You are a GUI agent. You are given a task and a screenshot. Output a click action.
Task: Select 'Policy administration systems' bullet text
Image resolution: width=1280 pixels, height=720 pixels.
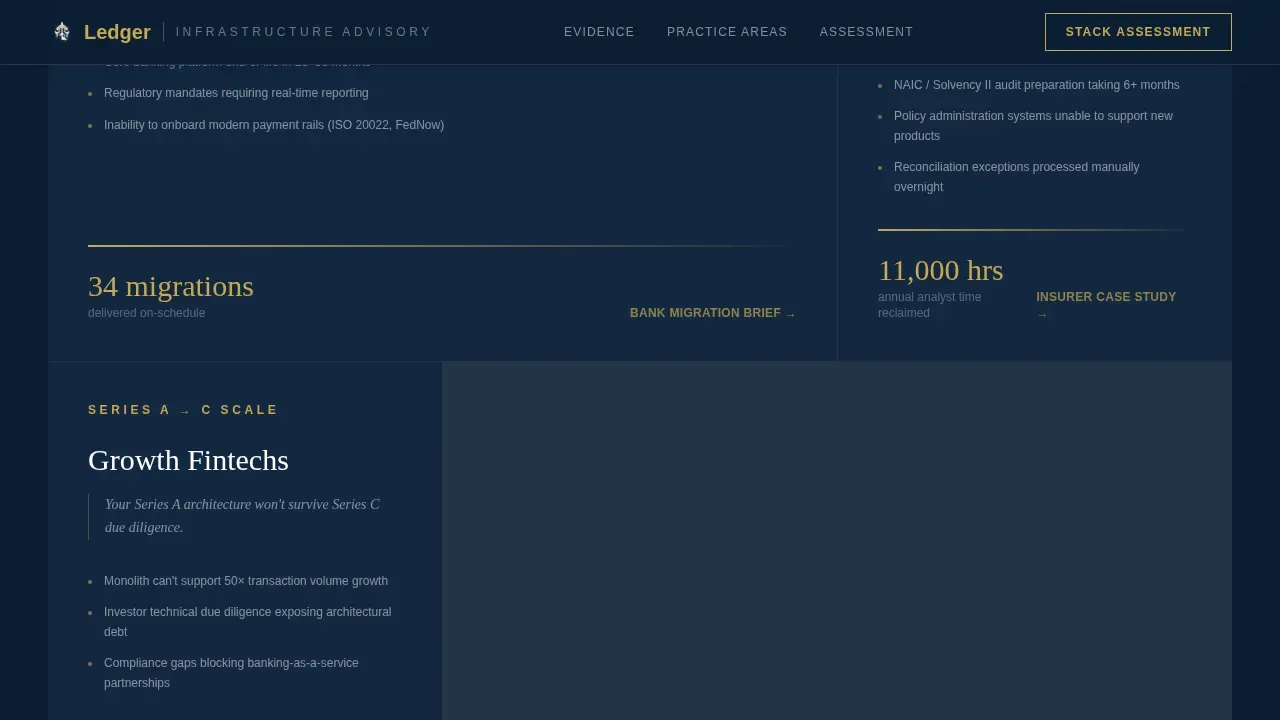[x=1033, y=126]
